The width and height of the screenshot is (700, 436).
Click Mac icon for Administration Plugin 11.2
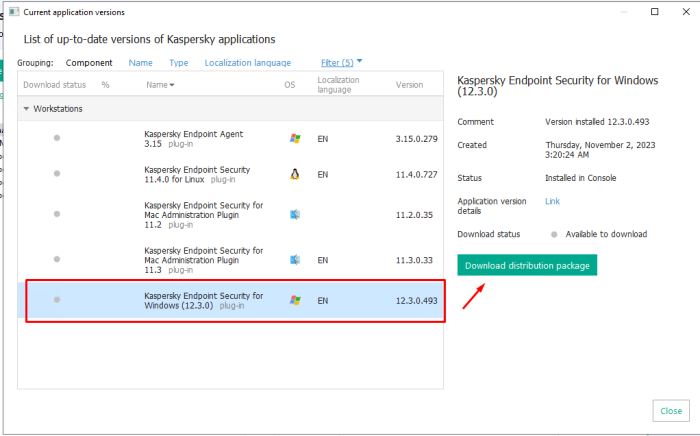coord(294,214)
